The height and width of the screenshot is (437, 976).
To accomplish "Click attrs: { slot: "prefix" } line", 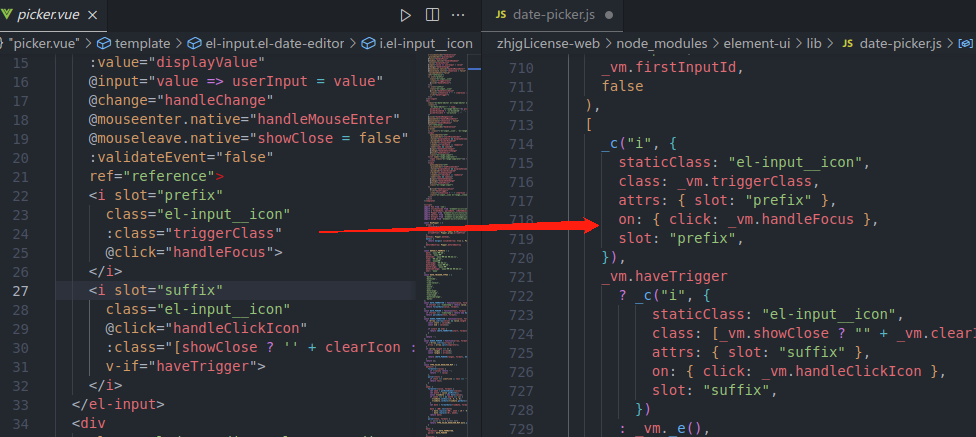I will tap(728, 200).
